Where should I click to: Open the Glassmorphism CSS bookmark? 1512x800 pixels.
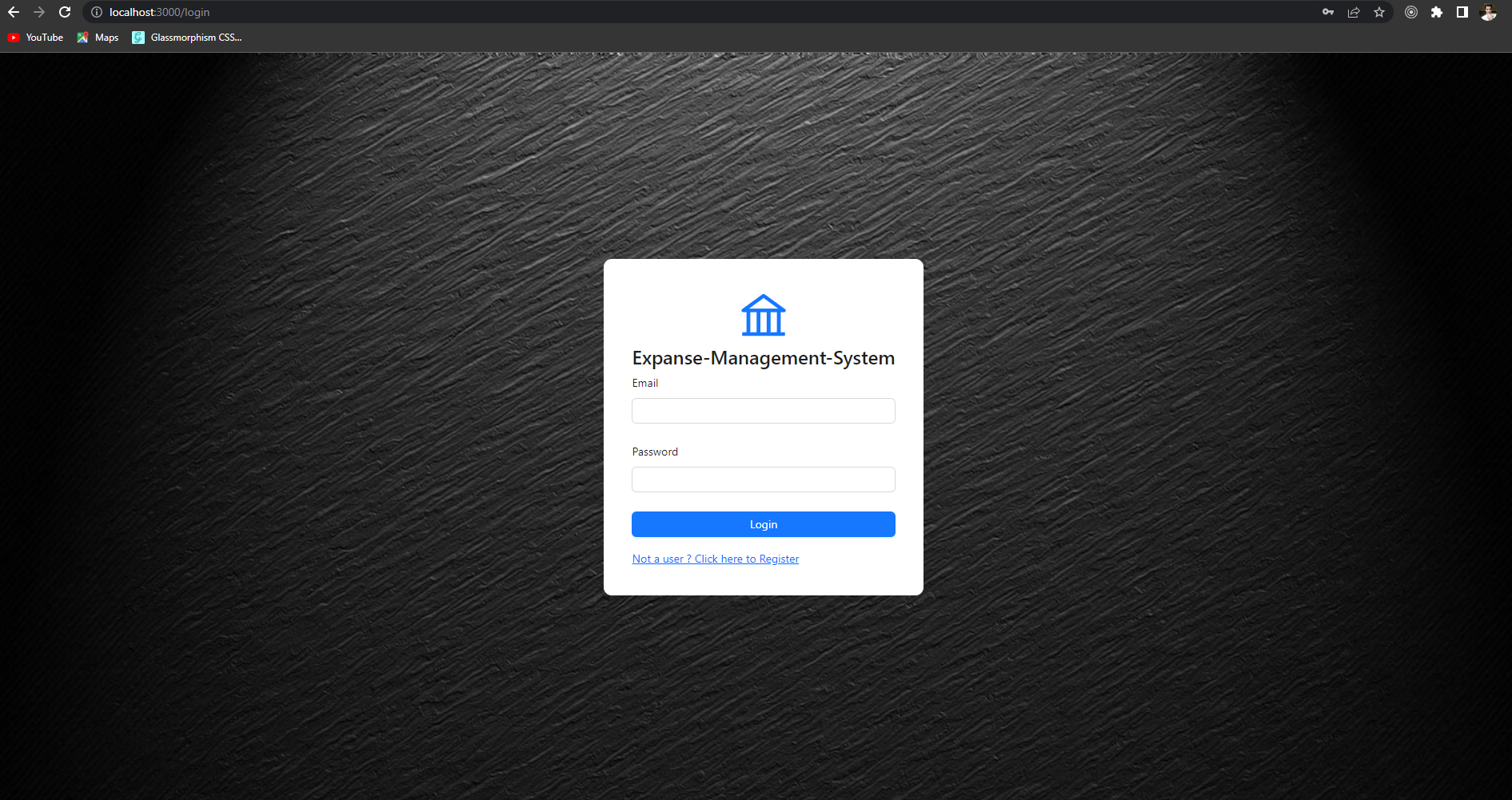[x=188, y=37]
